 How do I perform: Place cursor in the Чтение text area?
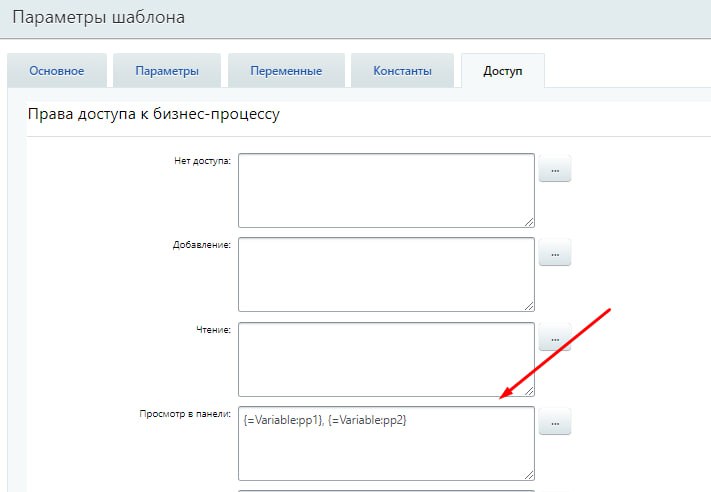pyautogui.click(x=386, y=358)
